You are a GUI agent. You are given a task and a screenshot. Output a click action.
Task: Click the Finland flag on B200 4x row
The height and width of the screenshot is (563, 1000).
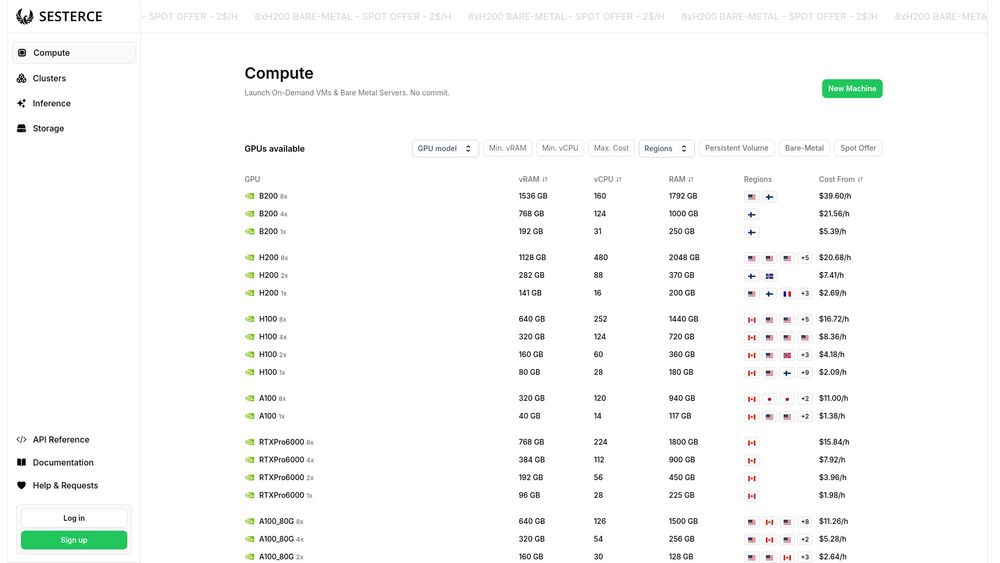(x=752, y=215)
